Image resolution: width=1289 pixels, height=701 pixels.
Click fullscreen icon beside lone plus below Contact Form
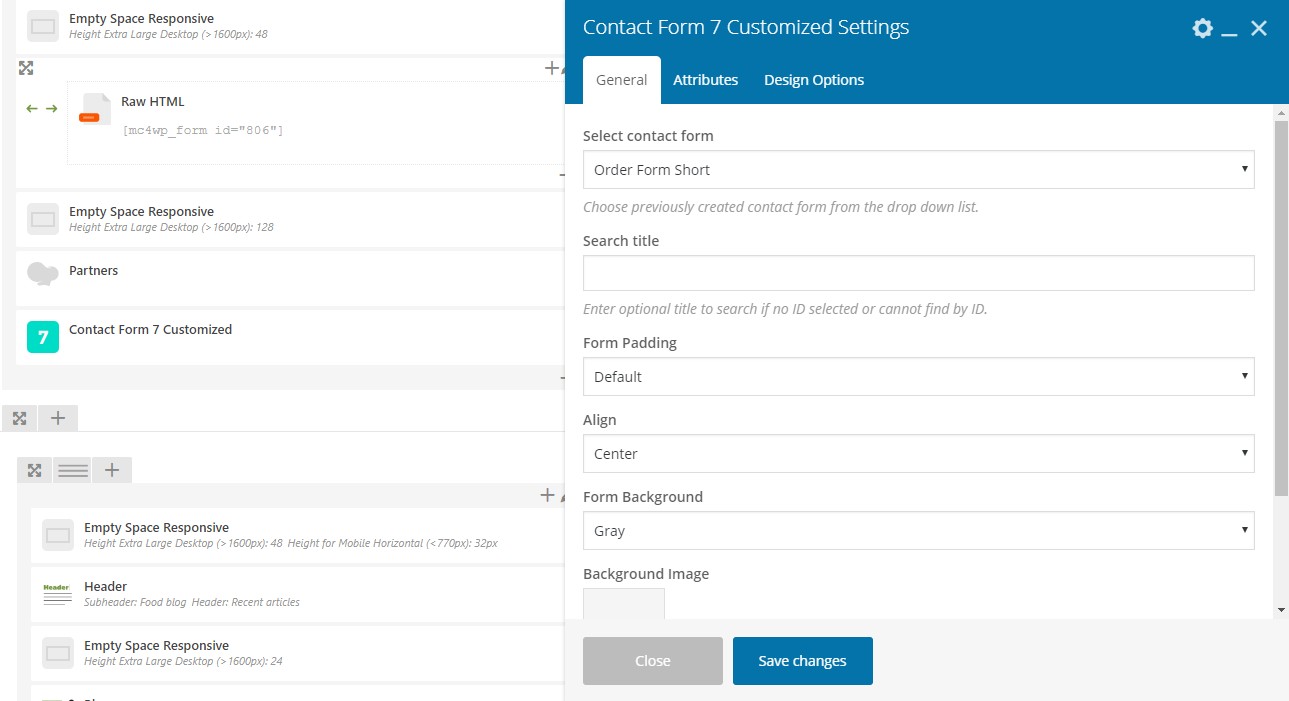(x=19, y=418)
